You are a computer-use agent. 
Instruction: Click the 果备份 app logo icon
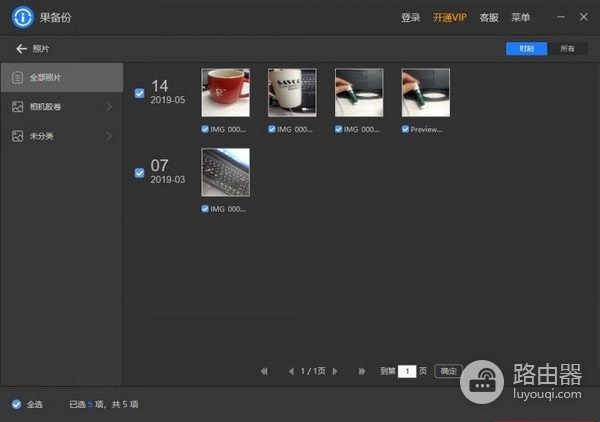(19, 17)
